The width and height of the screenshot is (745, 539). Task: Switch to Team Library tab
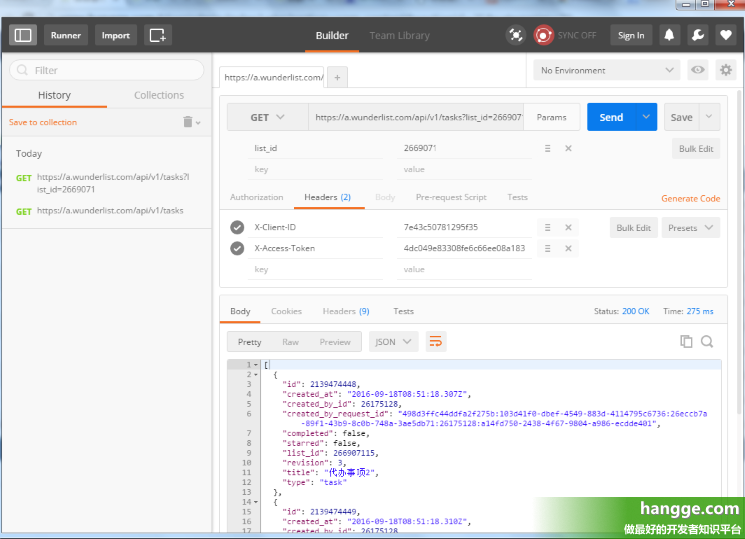(x=399, y=36)
